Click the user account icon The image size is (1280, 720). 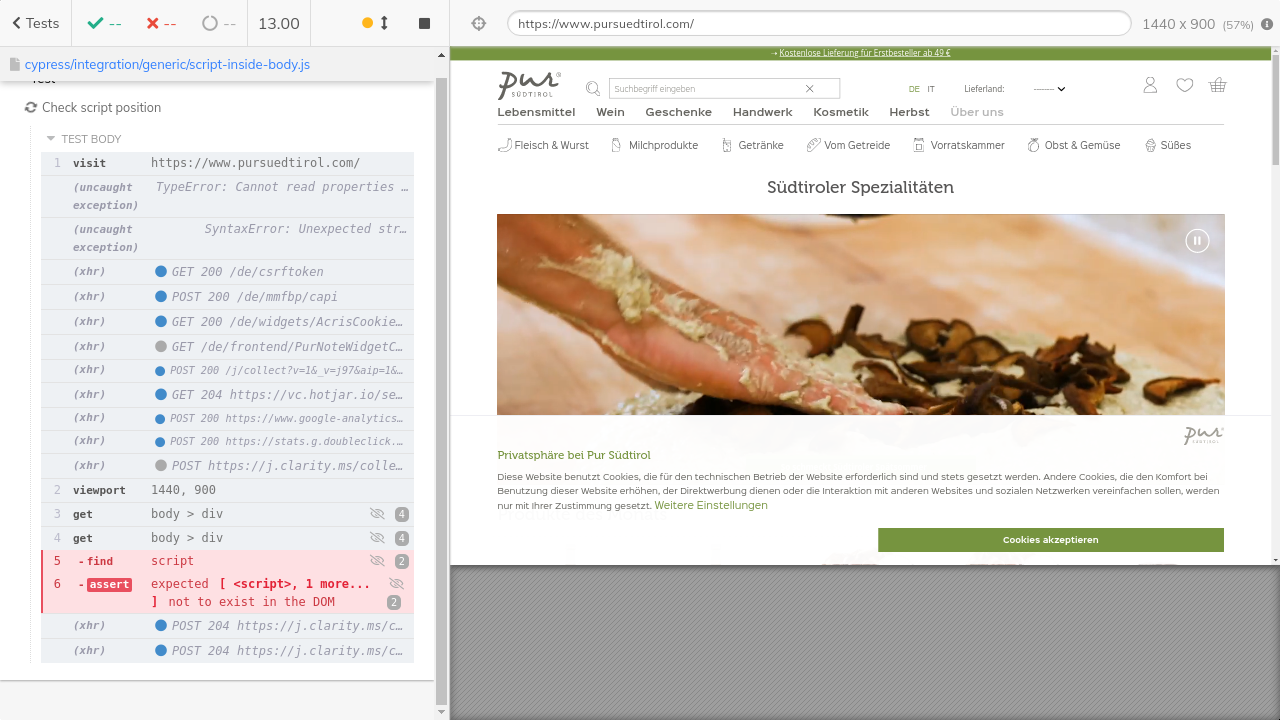click(1150, 86)
